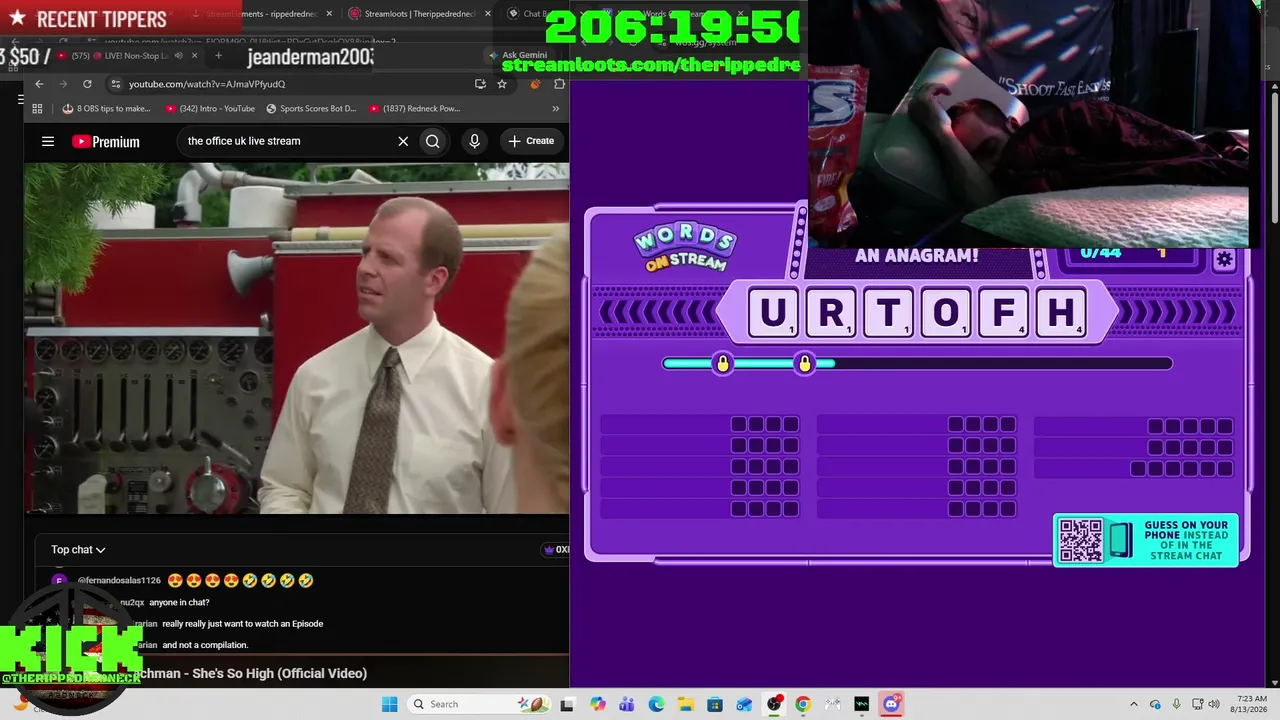Click the Ask Gemini button
The width and height of the screenshot is (1280, 720).
[x=518, y=55]
